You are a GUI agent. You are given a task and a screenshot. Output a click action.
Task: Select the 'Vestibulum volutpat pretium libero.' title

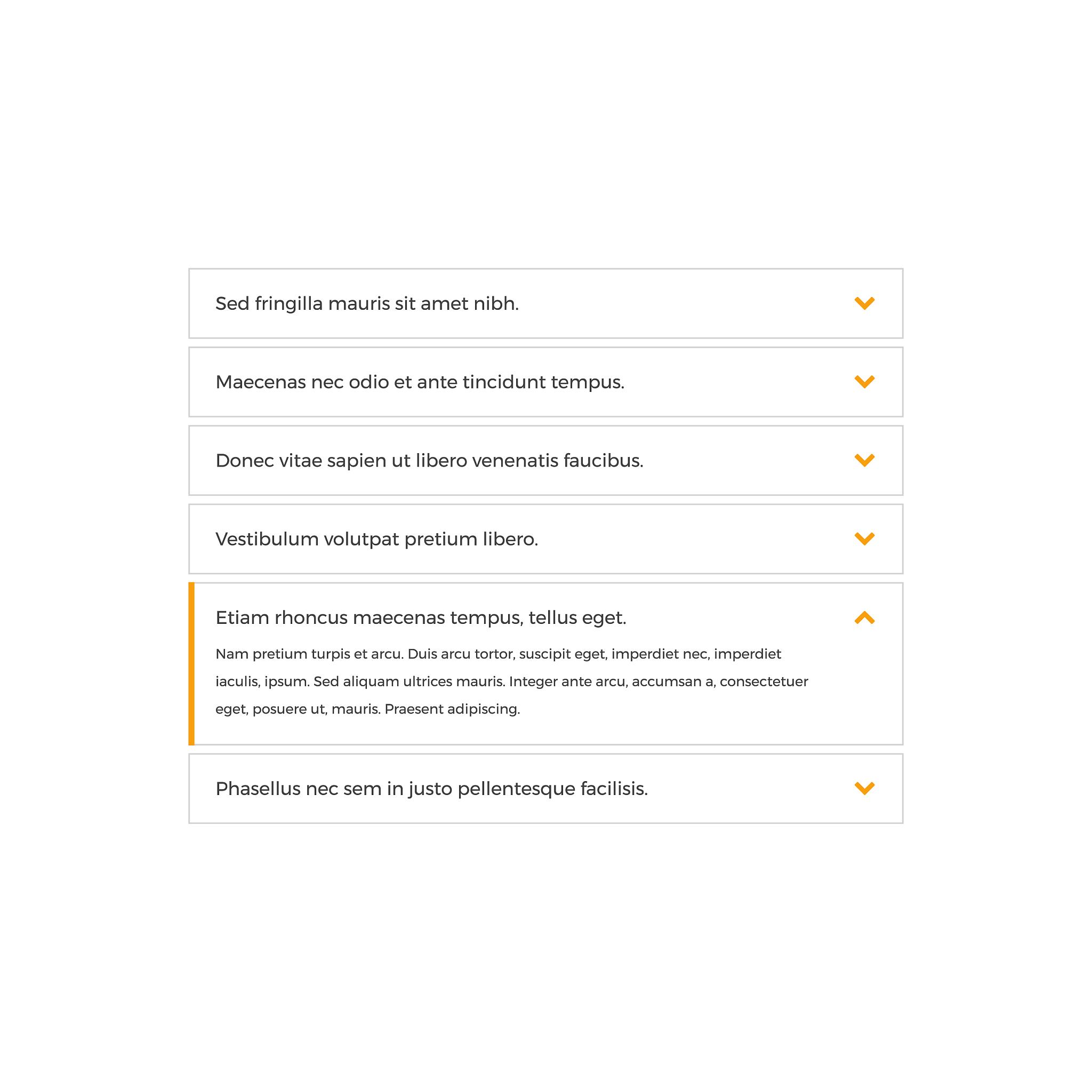click(x=376, y=540)
